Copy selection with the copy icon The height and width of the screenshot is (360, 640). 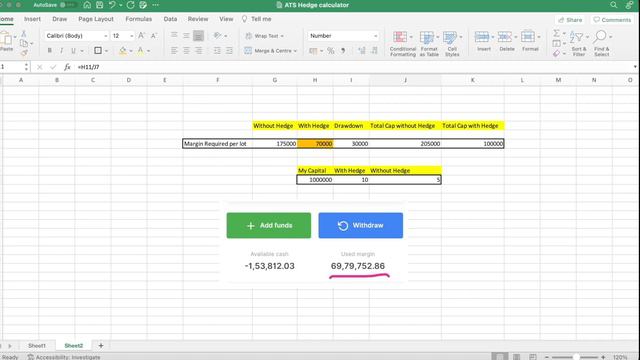click(x=24, y=43)
